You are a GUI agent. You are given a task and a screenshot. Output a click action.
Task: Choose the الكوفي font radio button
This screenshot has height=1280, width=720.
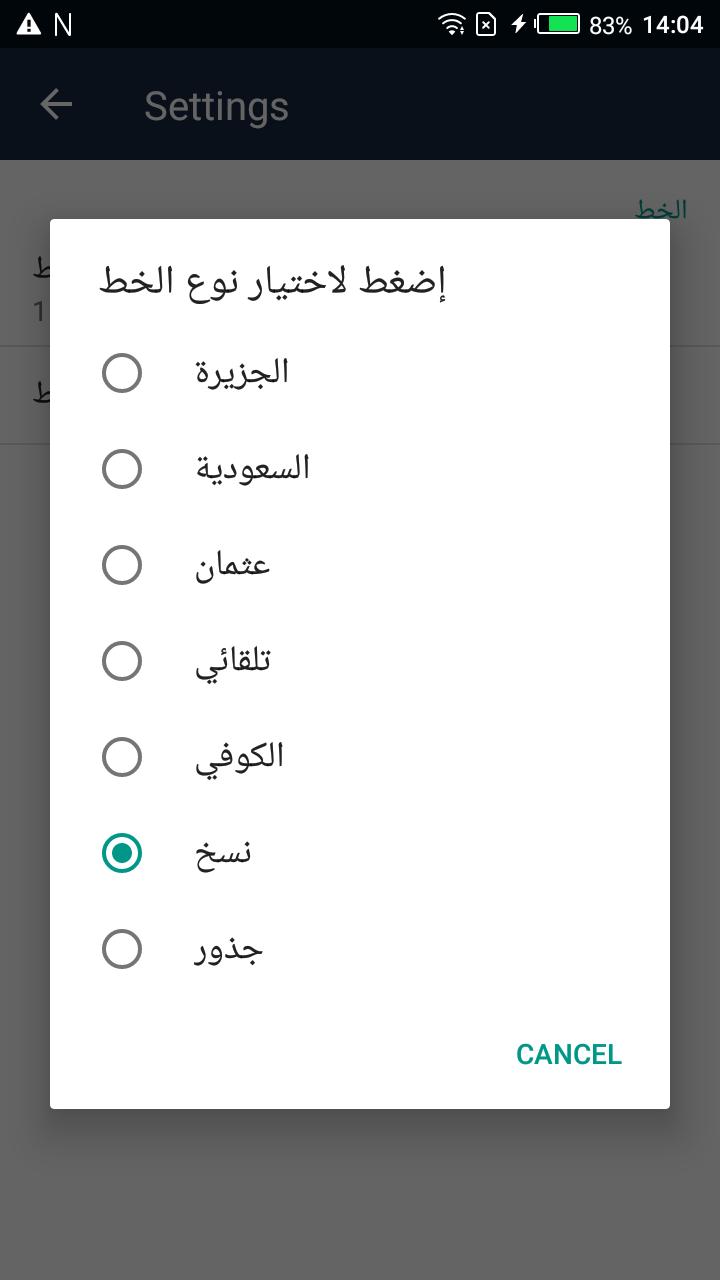[x=122, y=757]
